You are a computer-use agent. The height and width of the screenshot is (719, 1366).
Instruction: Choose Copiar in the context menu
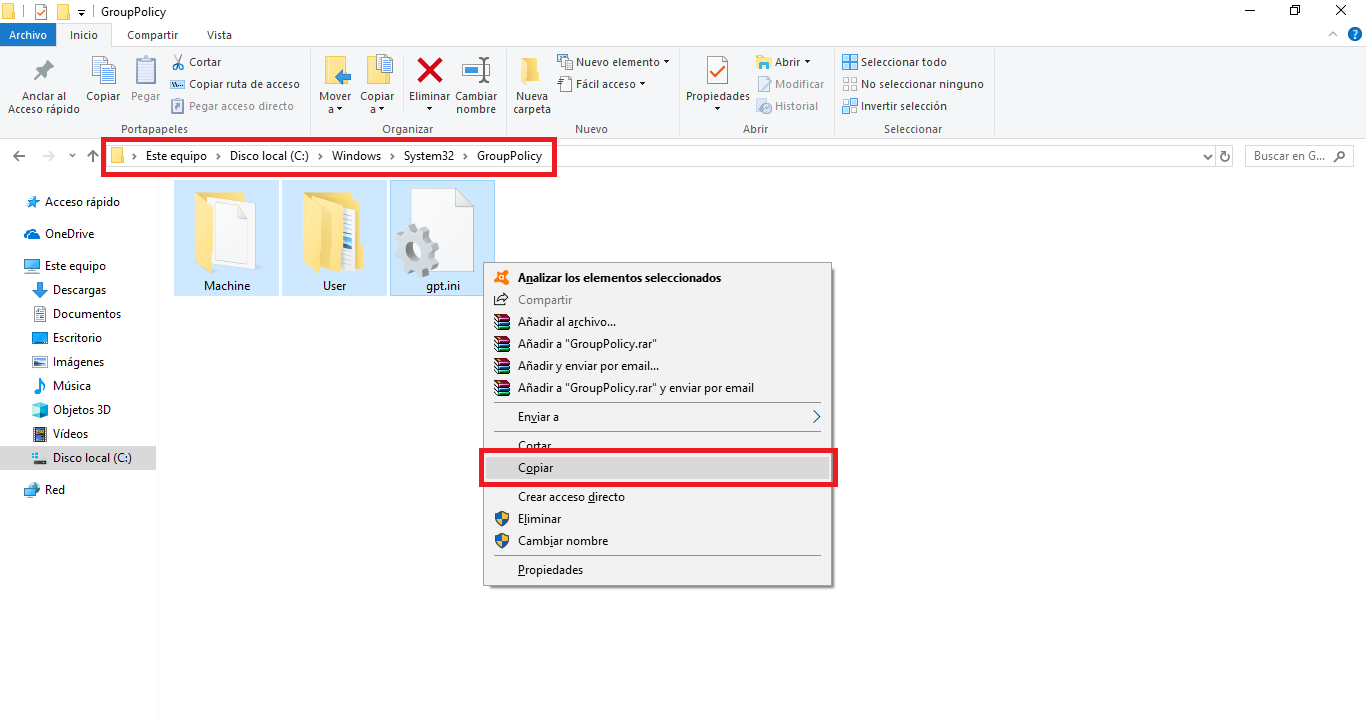(x=658, y=468)
